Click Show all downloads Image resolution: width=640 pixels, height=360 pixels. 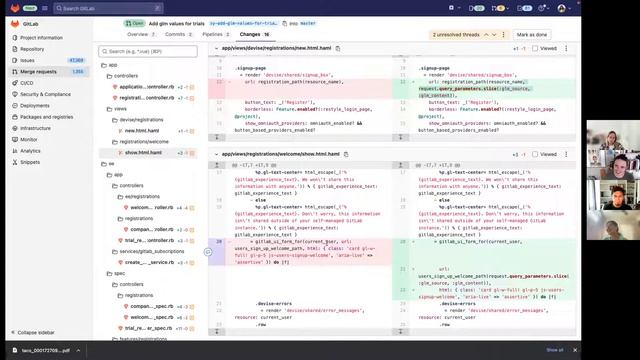(x=554, y=350)
